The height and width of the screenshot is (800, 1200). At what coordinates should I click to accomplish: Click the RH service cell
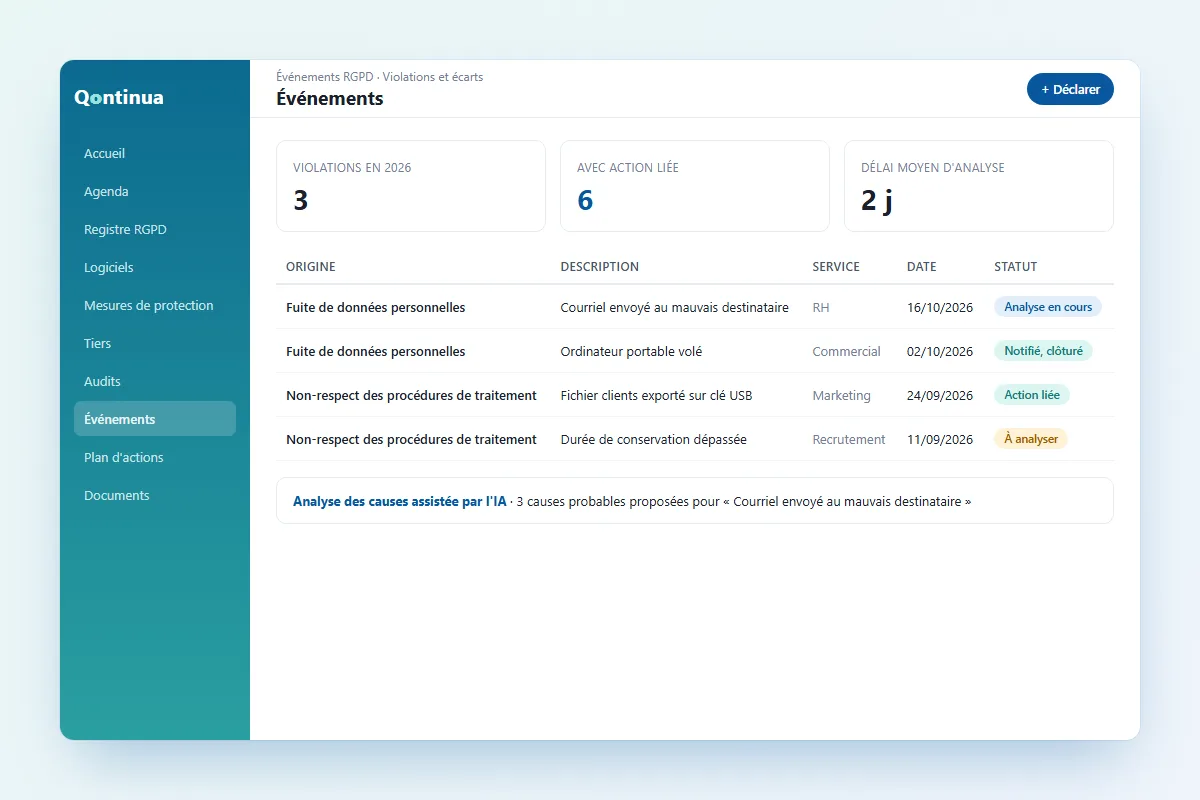[x=821, y=308]
